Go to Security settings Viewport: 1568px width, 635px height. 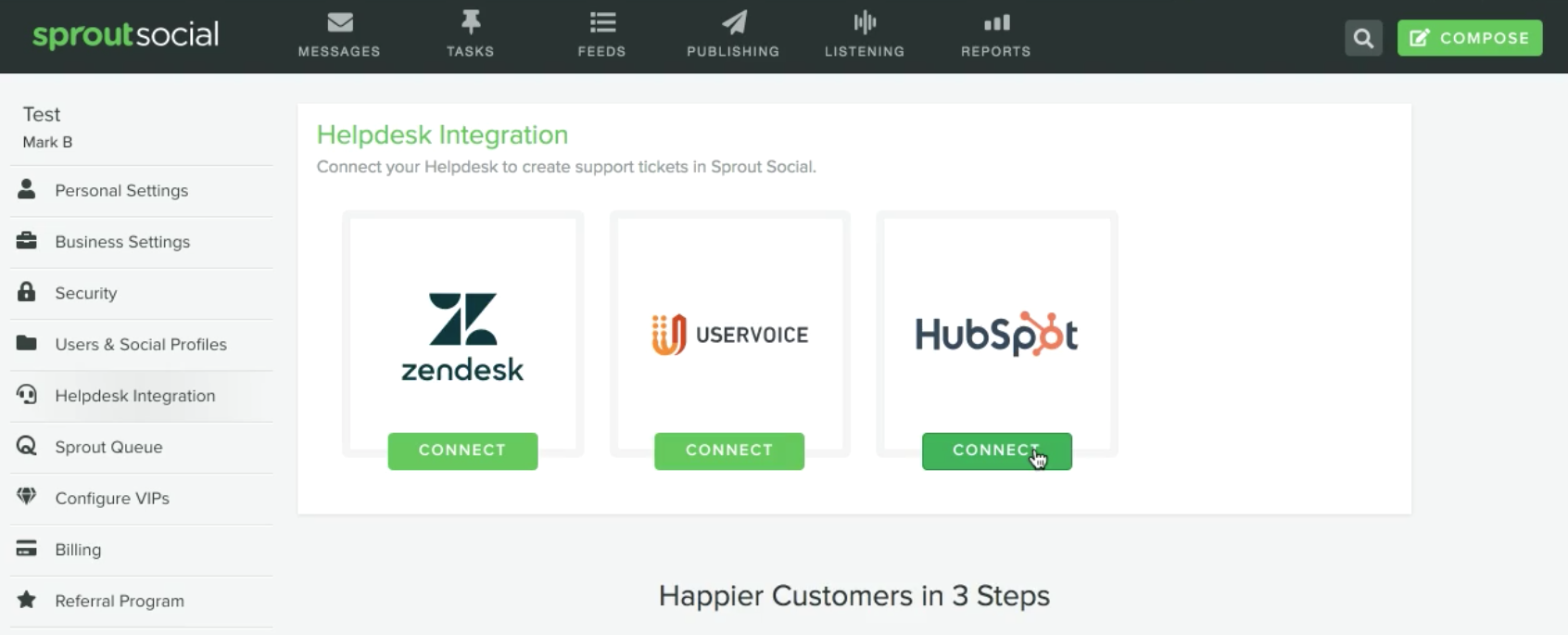click(x=142, y=294)
